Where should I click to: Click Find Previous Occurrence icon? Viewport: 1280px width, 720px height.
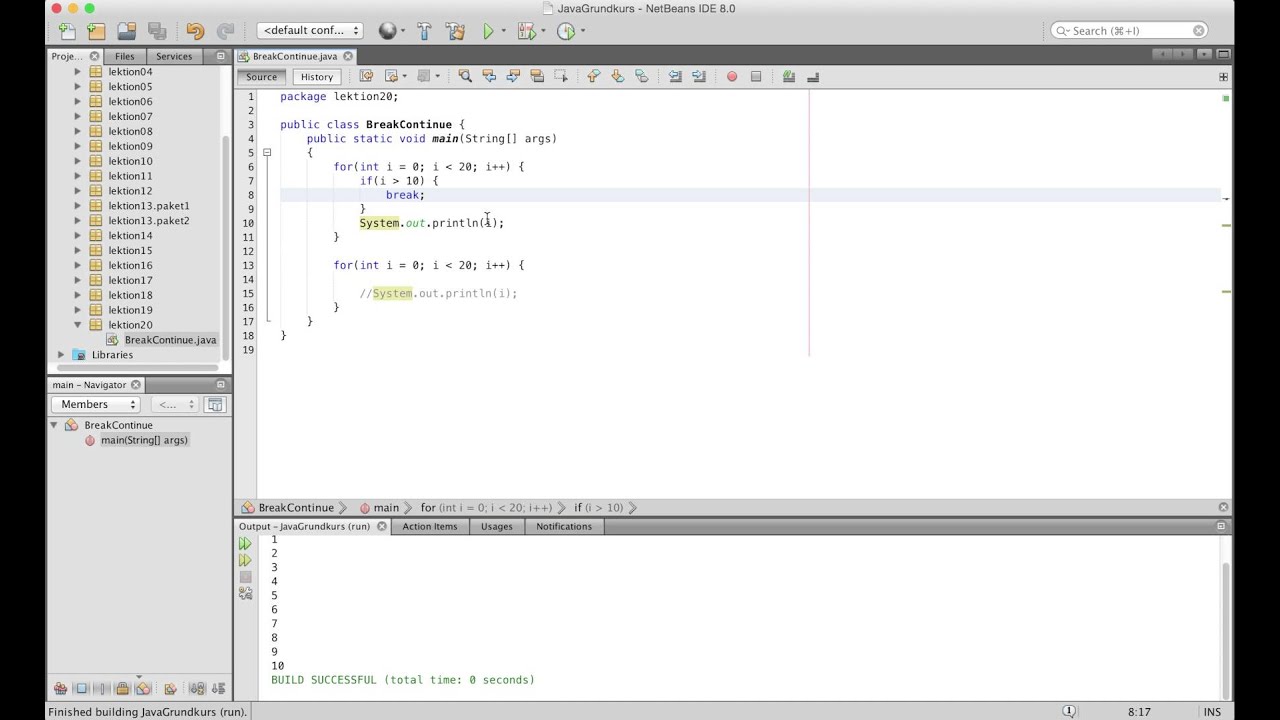(x=489, y=76)
